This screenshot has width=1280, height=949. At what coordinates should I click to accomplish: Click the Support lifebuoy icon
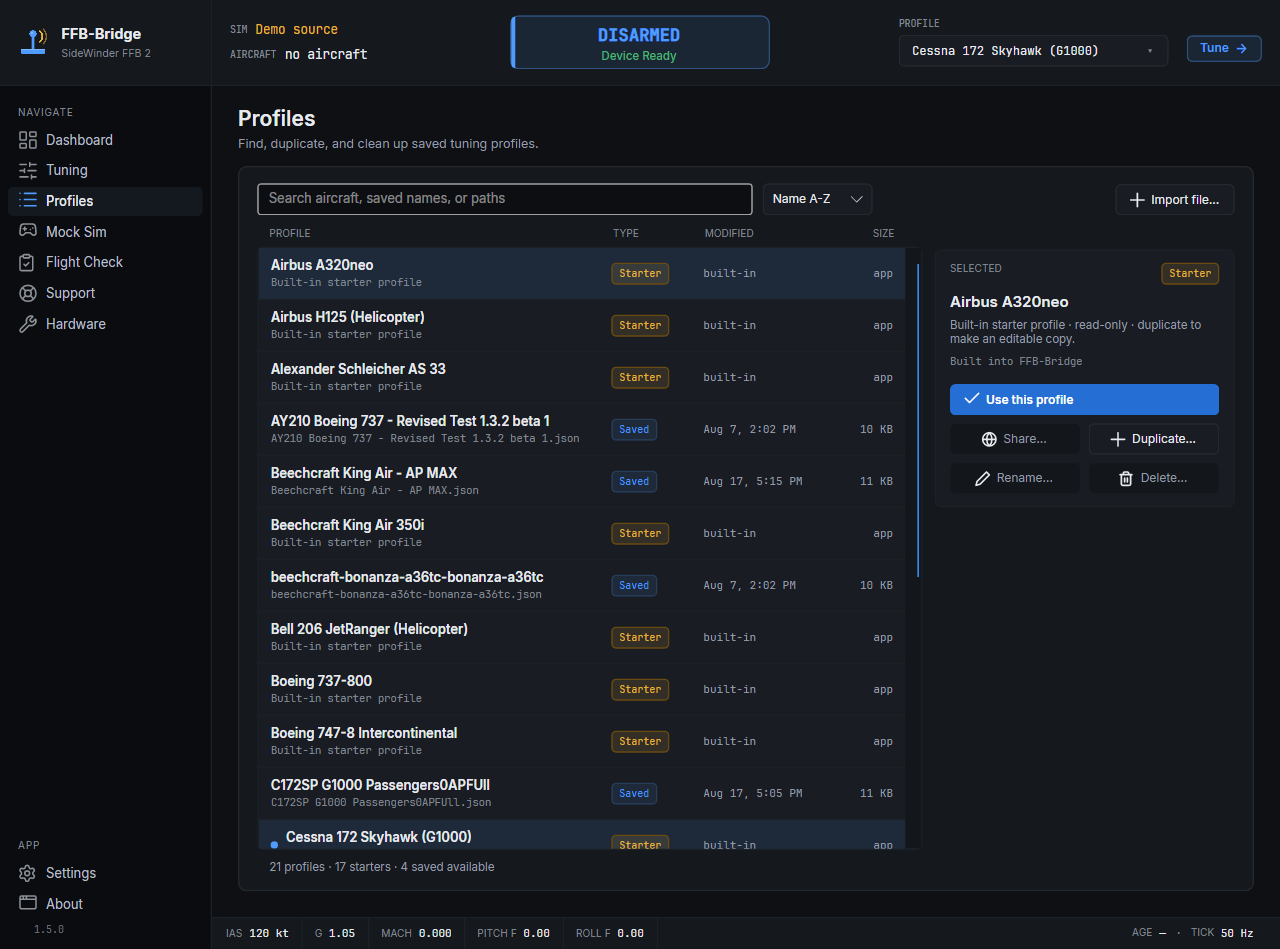[x=28, y=293]
